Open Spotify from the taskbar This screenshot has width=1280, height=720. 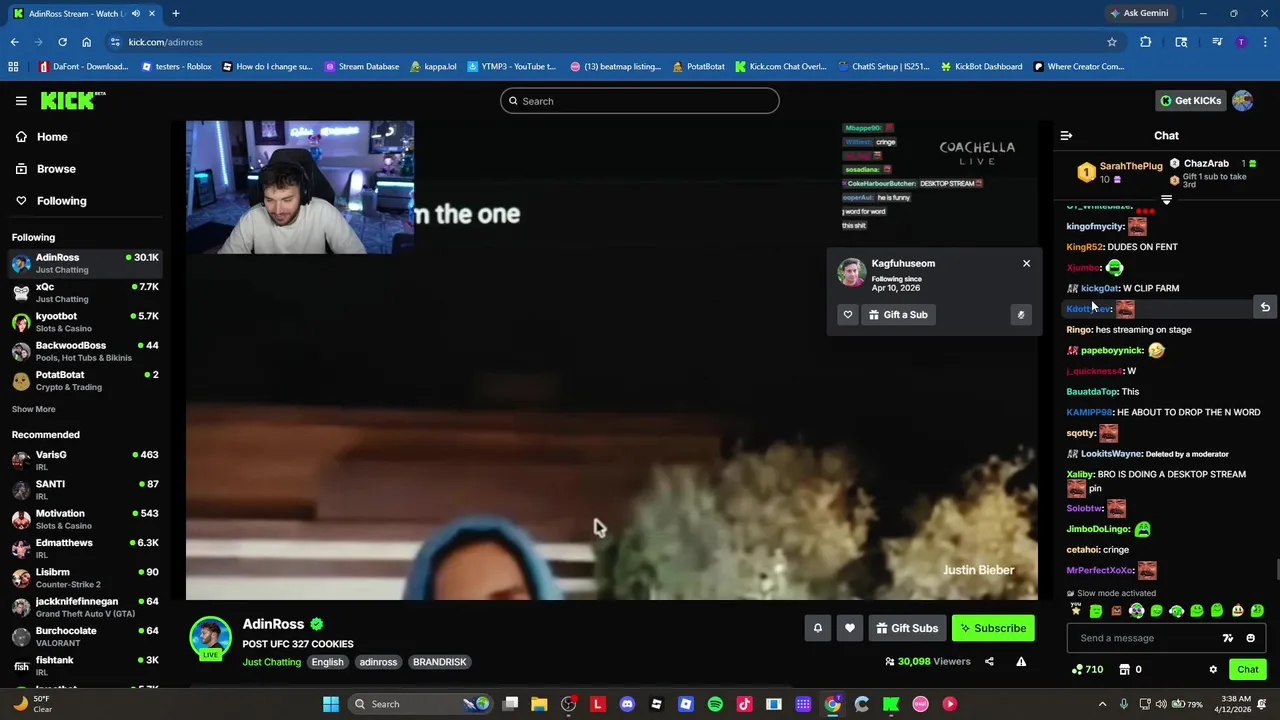[715, 704]
